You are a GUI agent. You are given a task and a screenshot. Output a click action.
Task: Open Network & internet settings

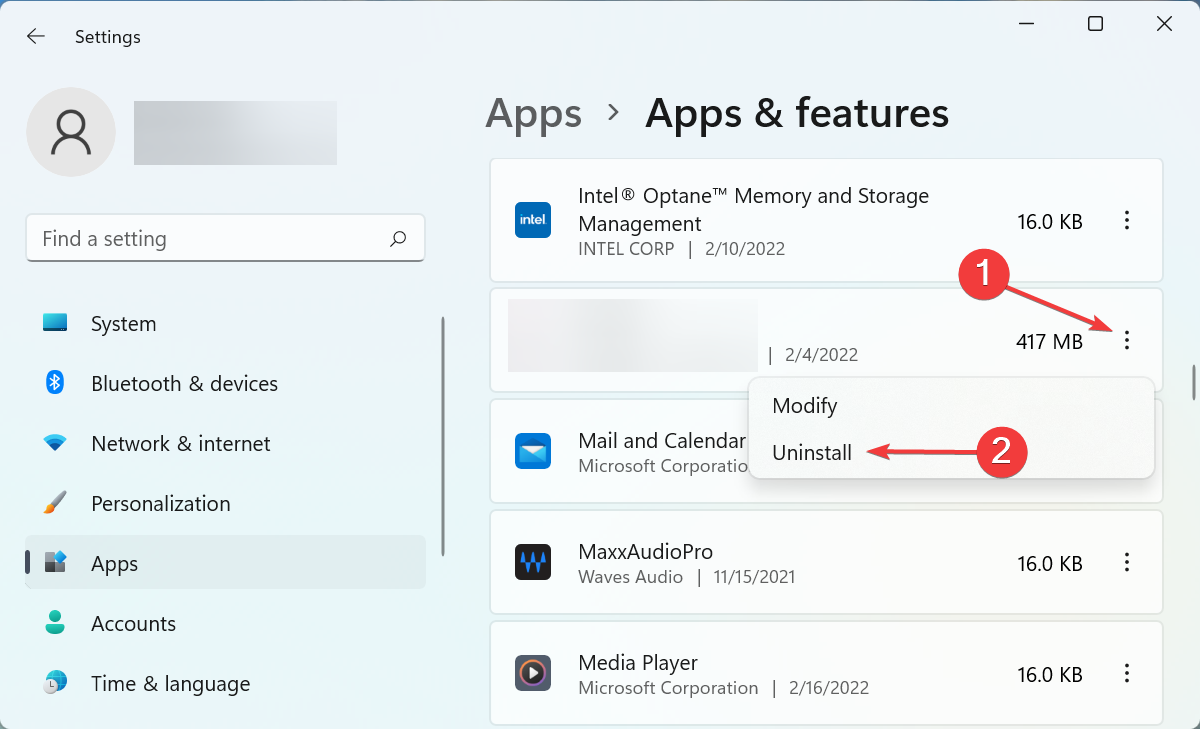point(180,444)
